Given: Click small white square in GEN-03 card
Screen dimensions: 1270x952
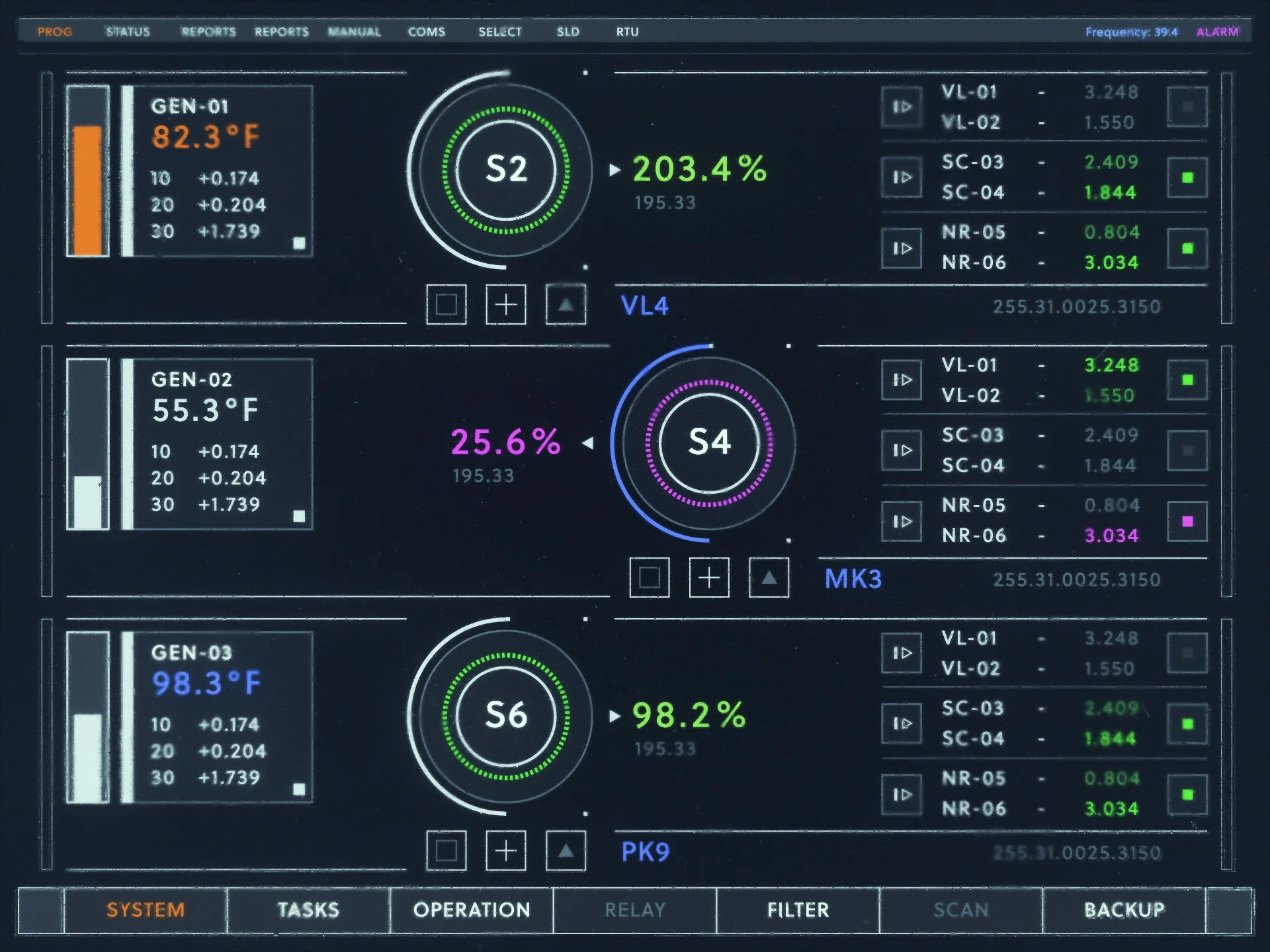Looking at the screenshot, I should click(299, 789).
